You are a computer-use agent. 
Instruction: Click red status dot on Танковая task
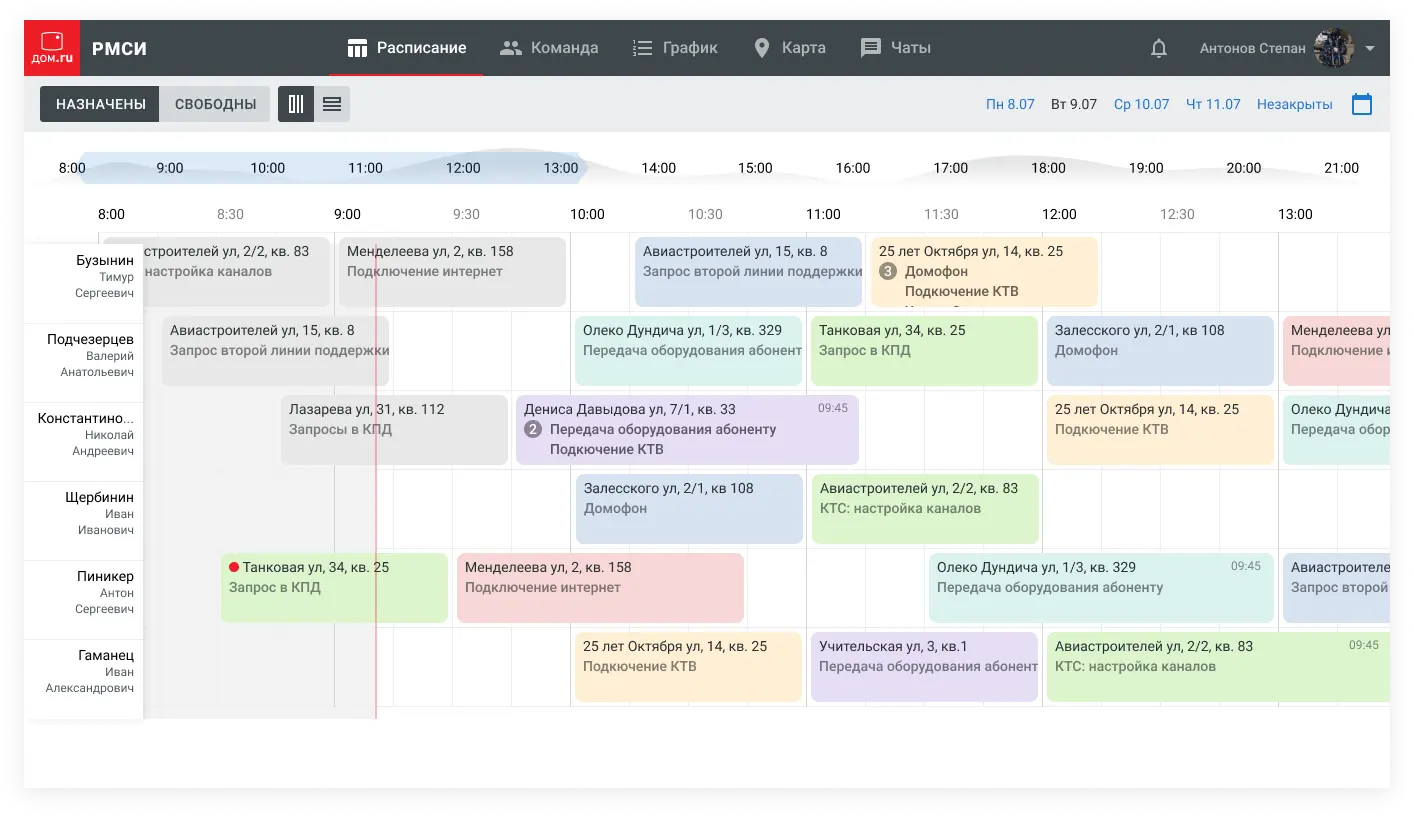[234, 567]
